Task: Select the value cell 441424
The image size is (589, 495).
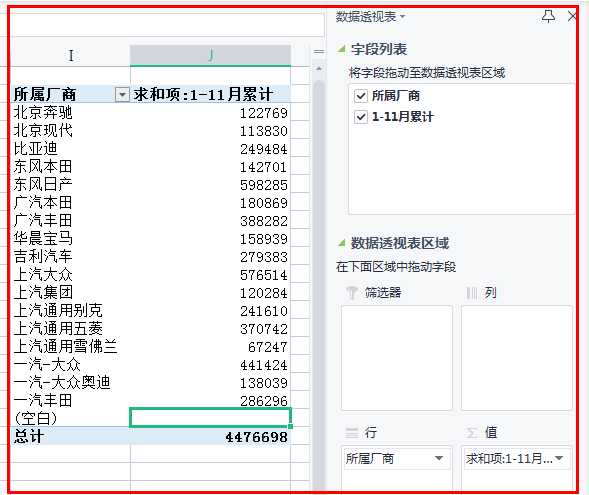Action: point(210,365)
